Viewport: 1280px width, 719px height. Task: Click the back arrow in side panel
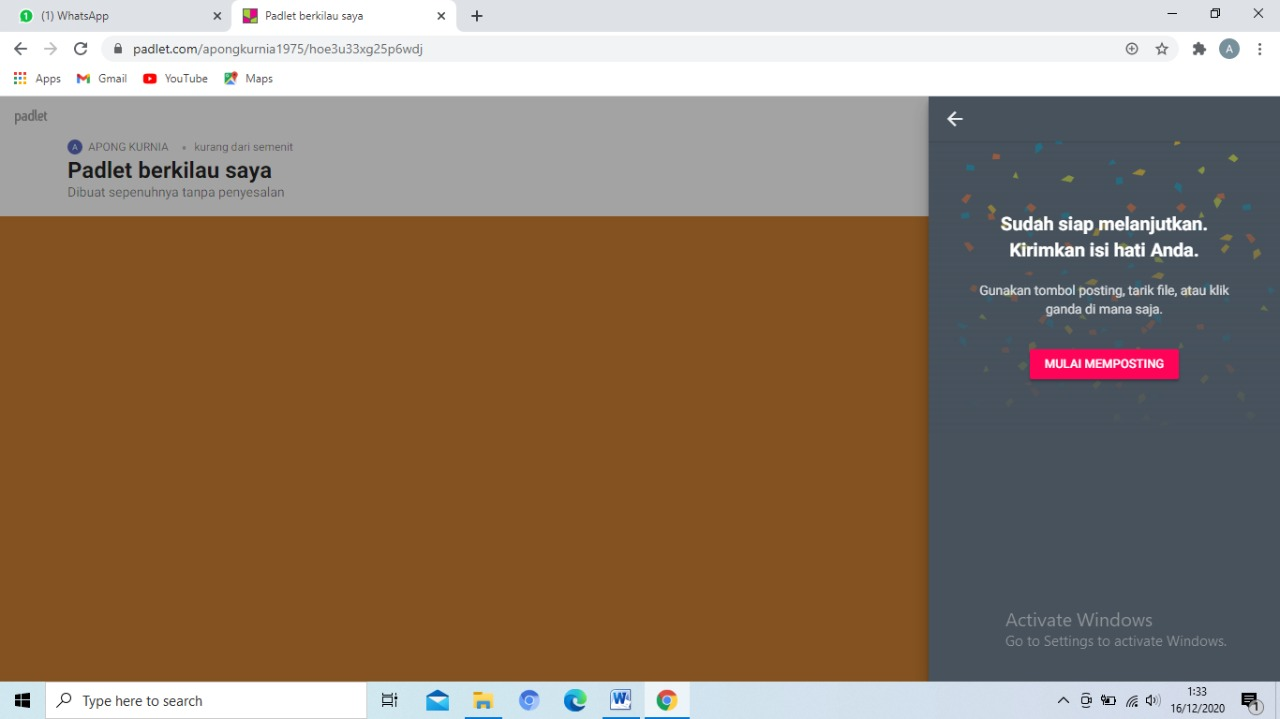[x=955, y=119]
